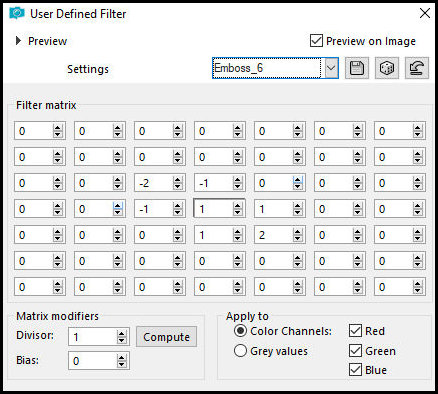Expand the Preview disclosure triangle
This screenshot has width=438, height=394.
point(18,41)
